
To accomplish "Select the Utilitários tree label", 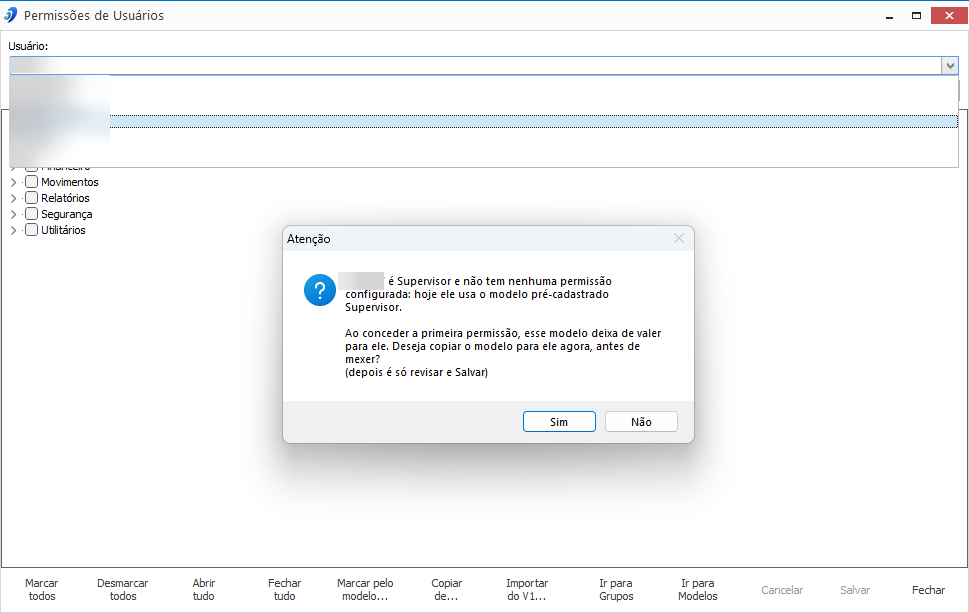I will [63, 230].
